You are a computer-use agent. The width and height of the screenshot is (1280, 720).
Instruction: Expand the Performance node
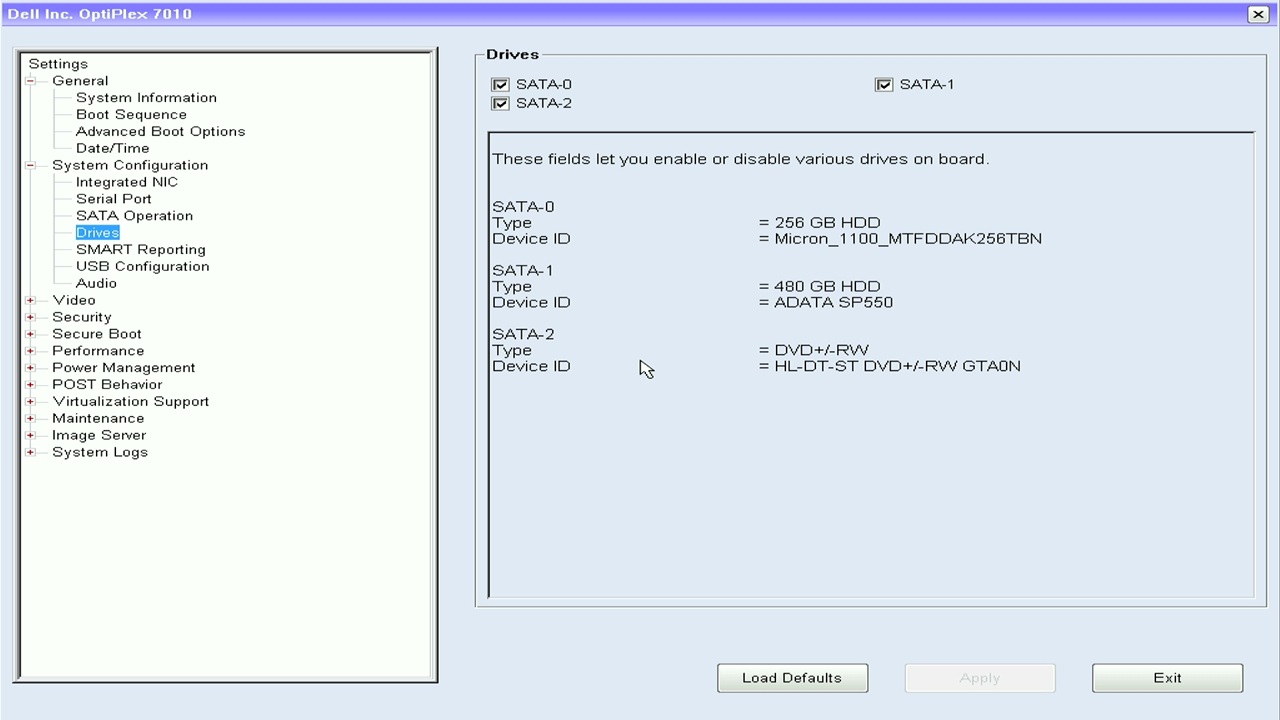point(30,351)
